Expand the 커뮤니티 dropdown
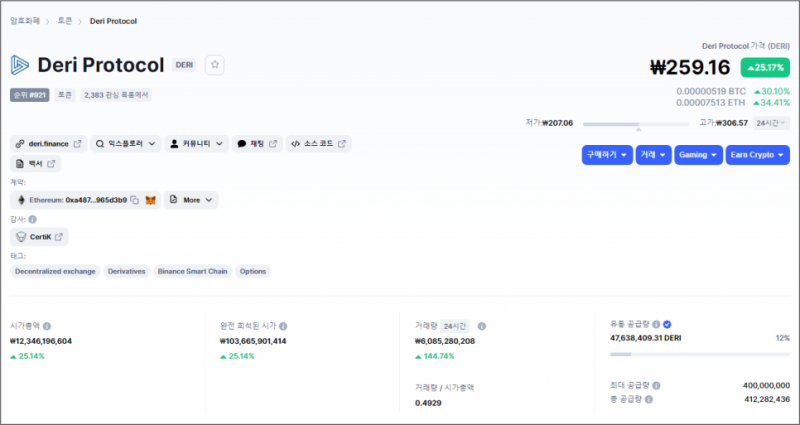800x425 pixels. pos(197,144)
